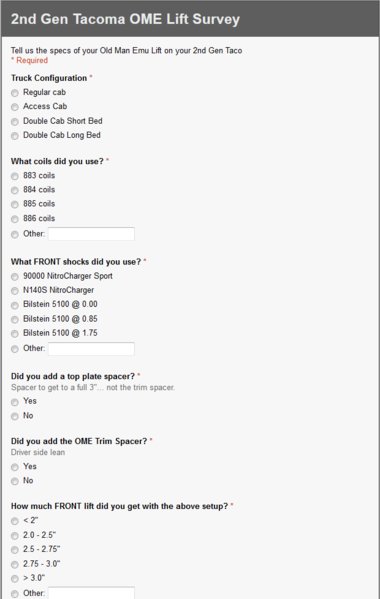380x599 pixels.
Task: Select 883 coils option
Action: (x=15, y=176)
